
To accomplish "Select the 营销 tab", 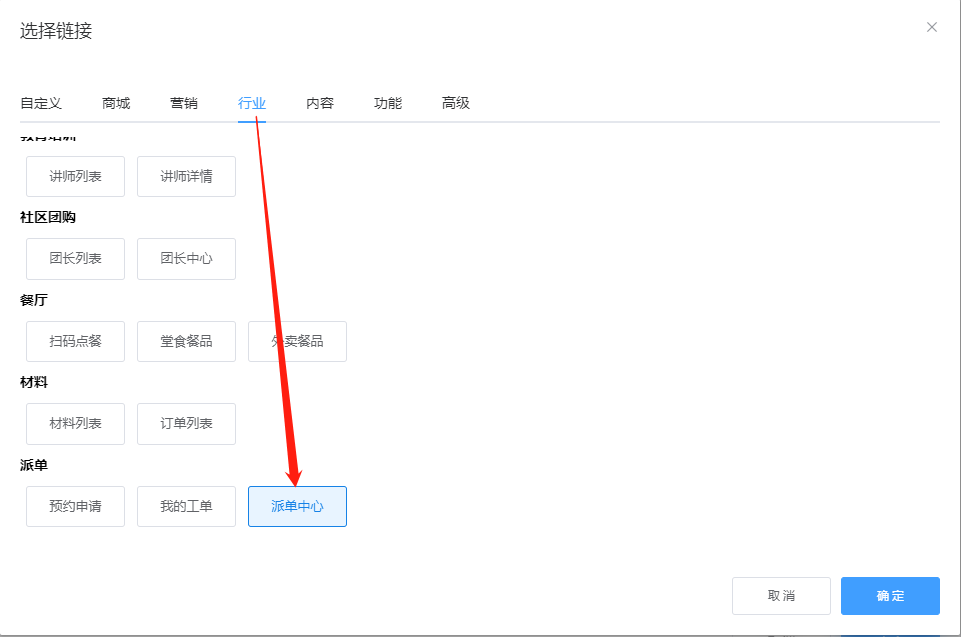I will (x=183, y=103).
